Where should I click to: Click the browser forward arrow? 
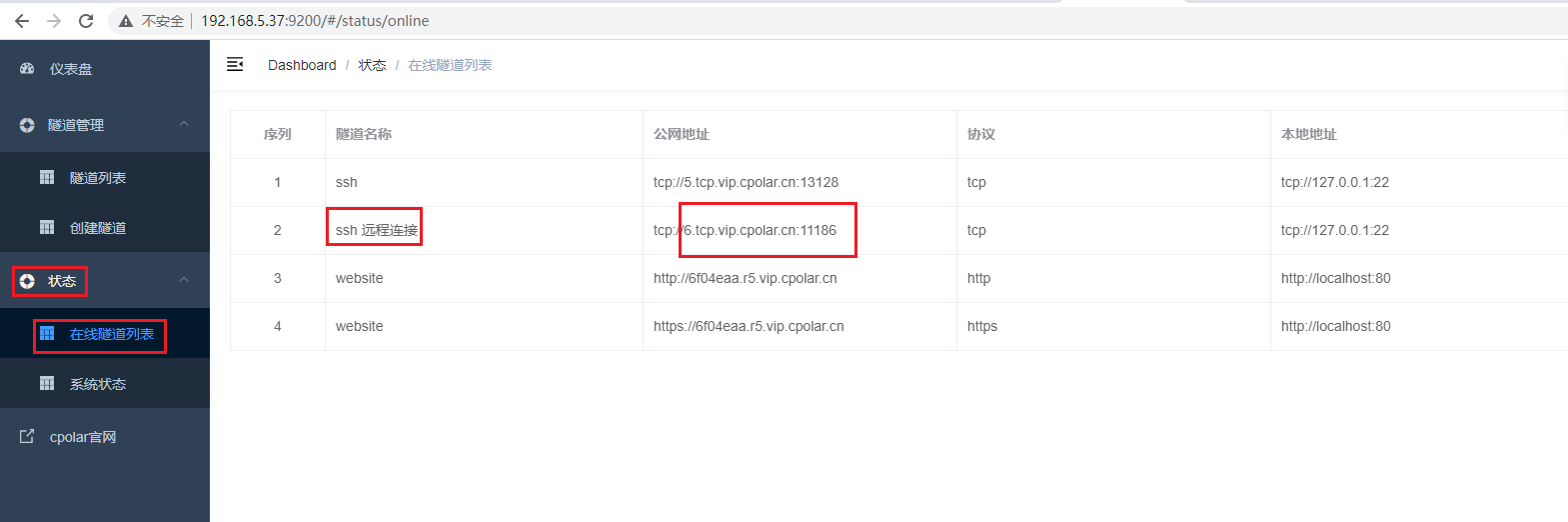tap(54, 21)
